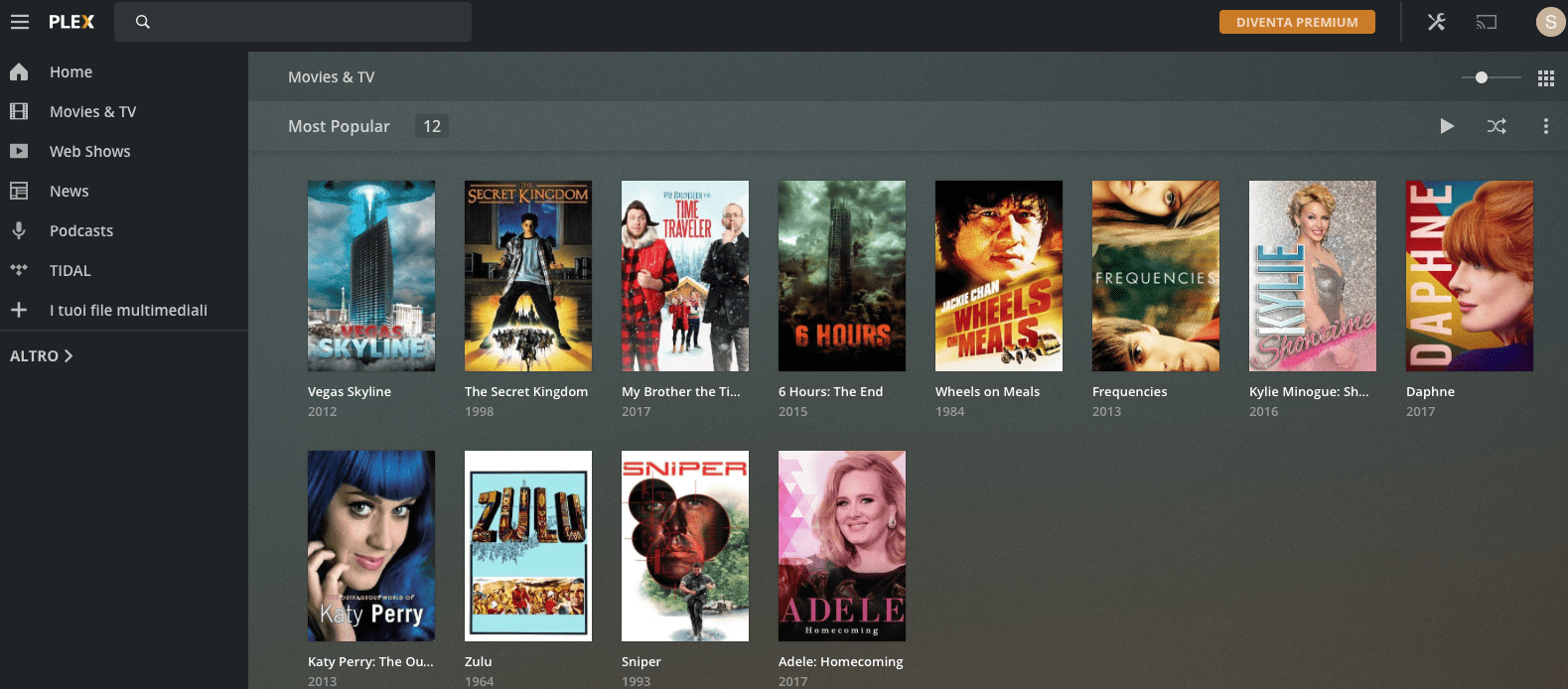This screenshot has height=689, width=1568.
Task: Click the Zulu title text
Action: tap(479, 662)
